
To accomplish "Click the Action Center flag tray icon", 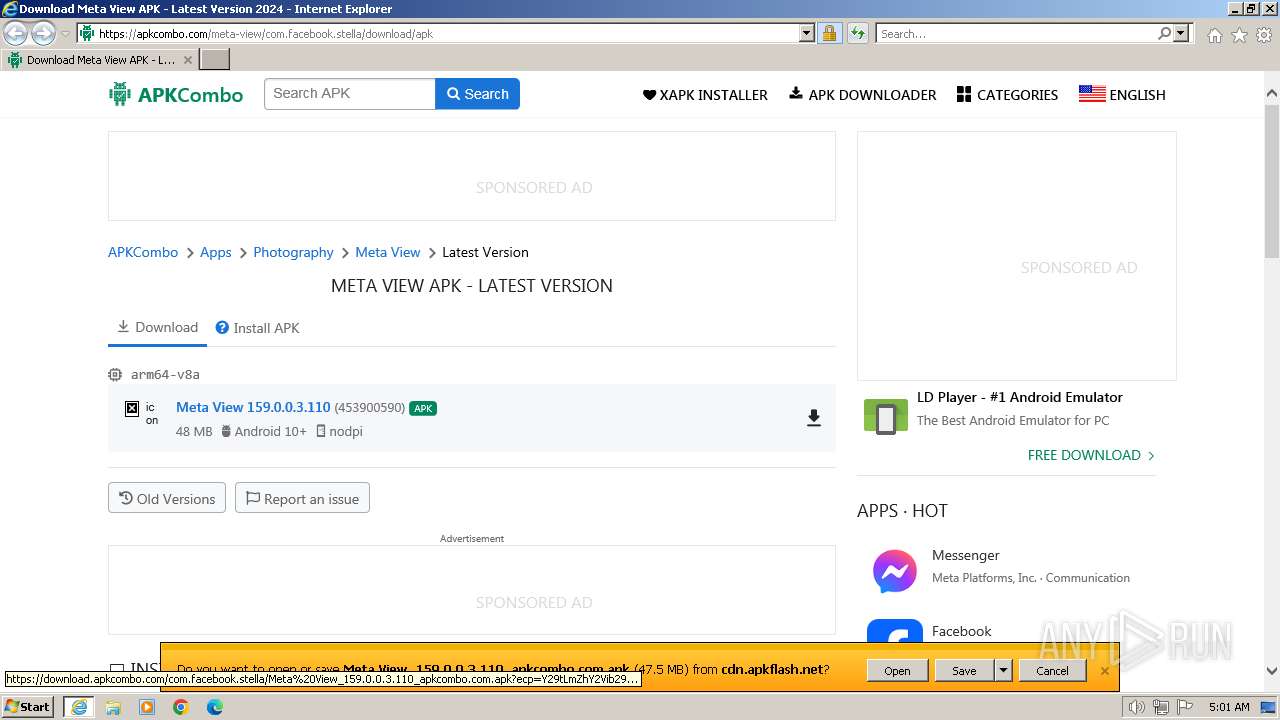I will coord(1184,707).
